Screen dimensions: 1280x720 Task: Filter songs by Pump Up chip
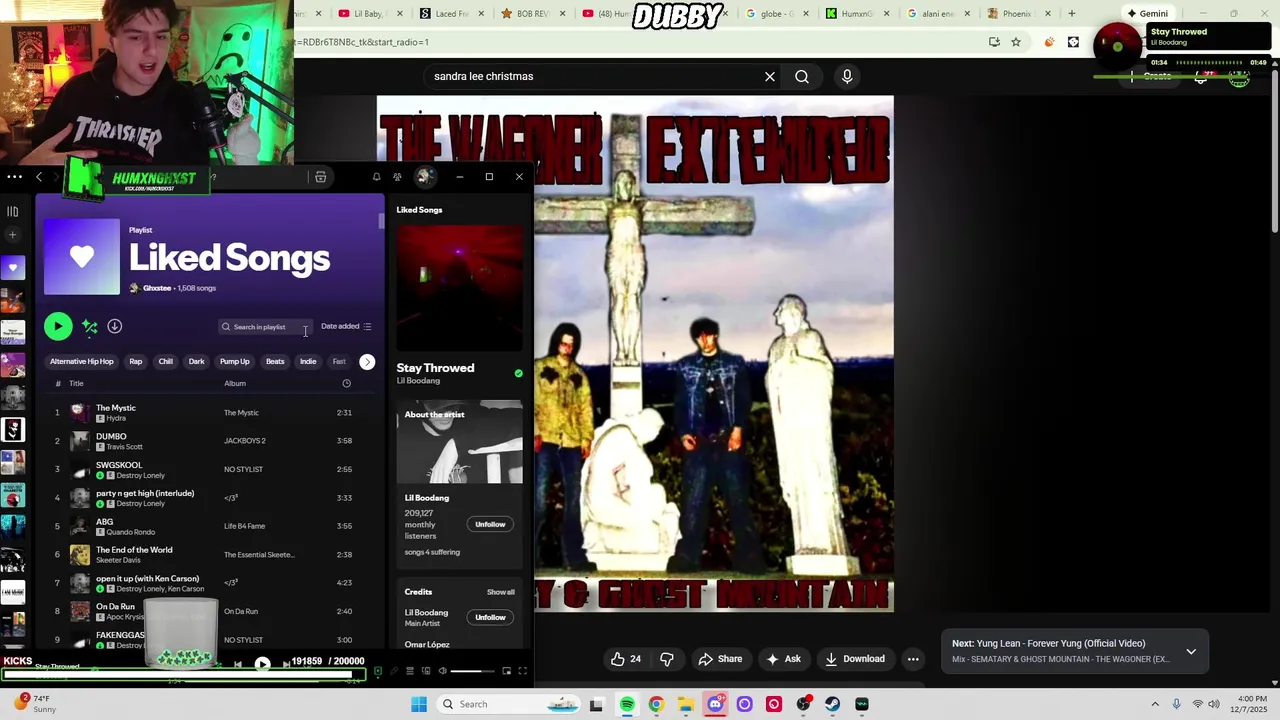[235, 361]
